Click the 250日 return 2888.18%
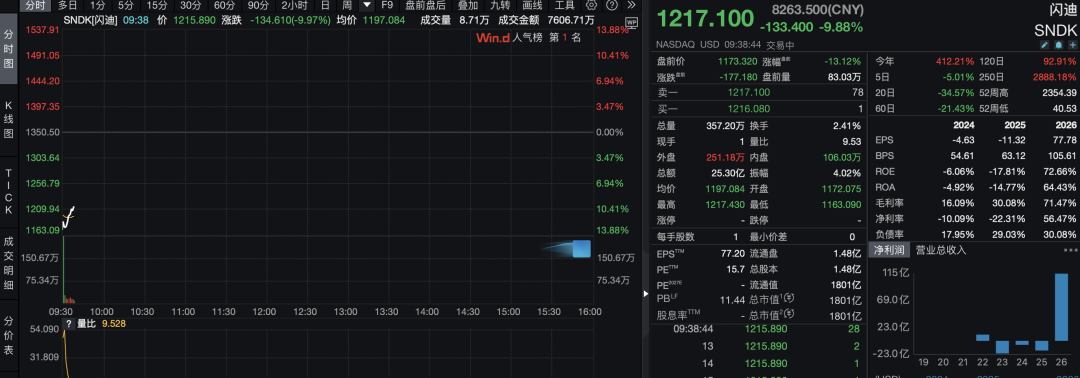 1054,76
